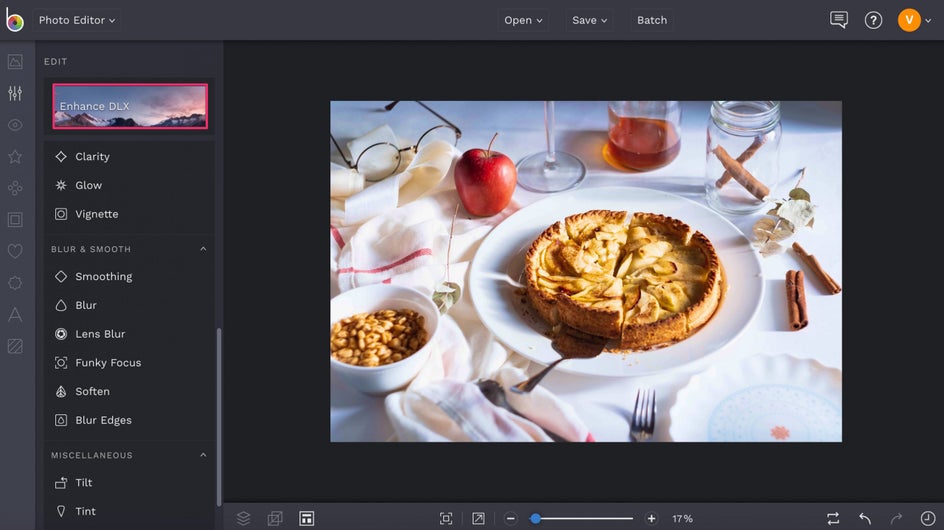Viewport: 944px width, 530px height.
Task: Click the Batch button
Action: pyautogui.click(x=652, y=20)
